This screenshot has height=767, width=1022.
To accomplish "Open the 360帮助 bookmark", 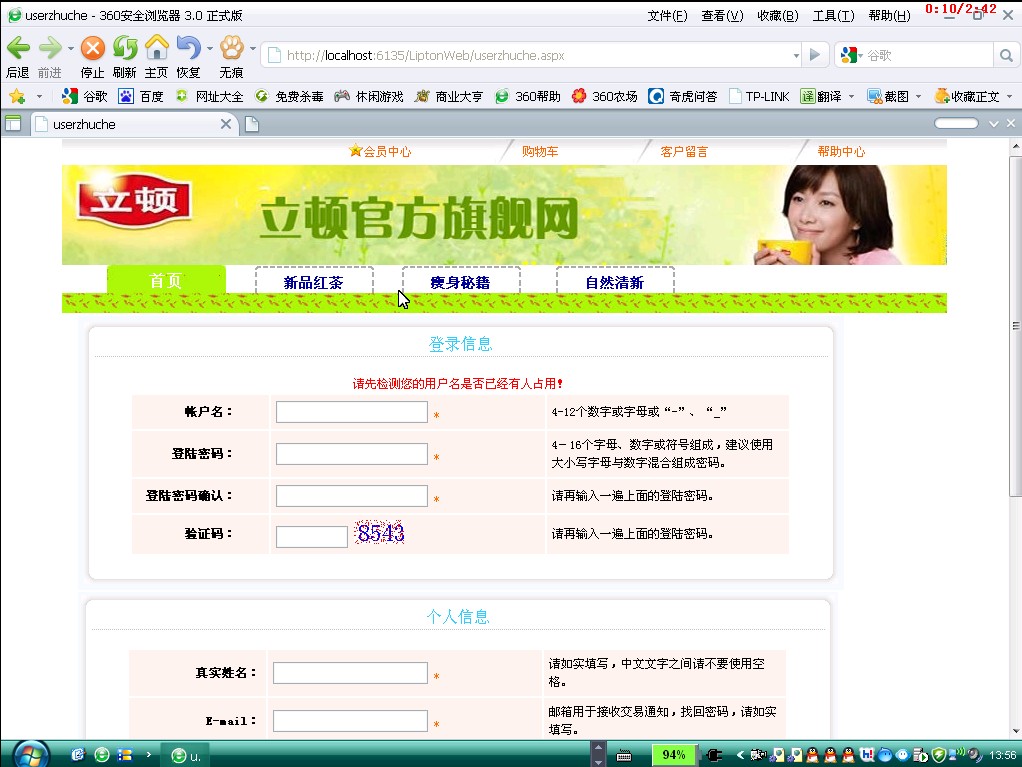I will pos(528,97).
